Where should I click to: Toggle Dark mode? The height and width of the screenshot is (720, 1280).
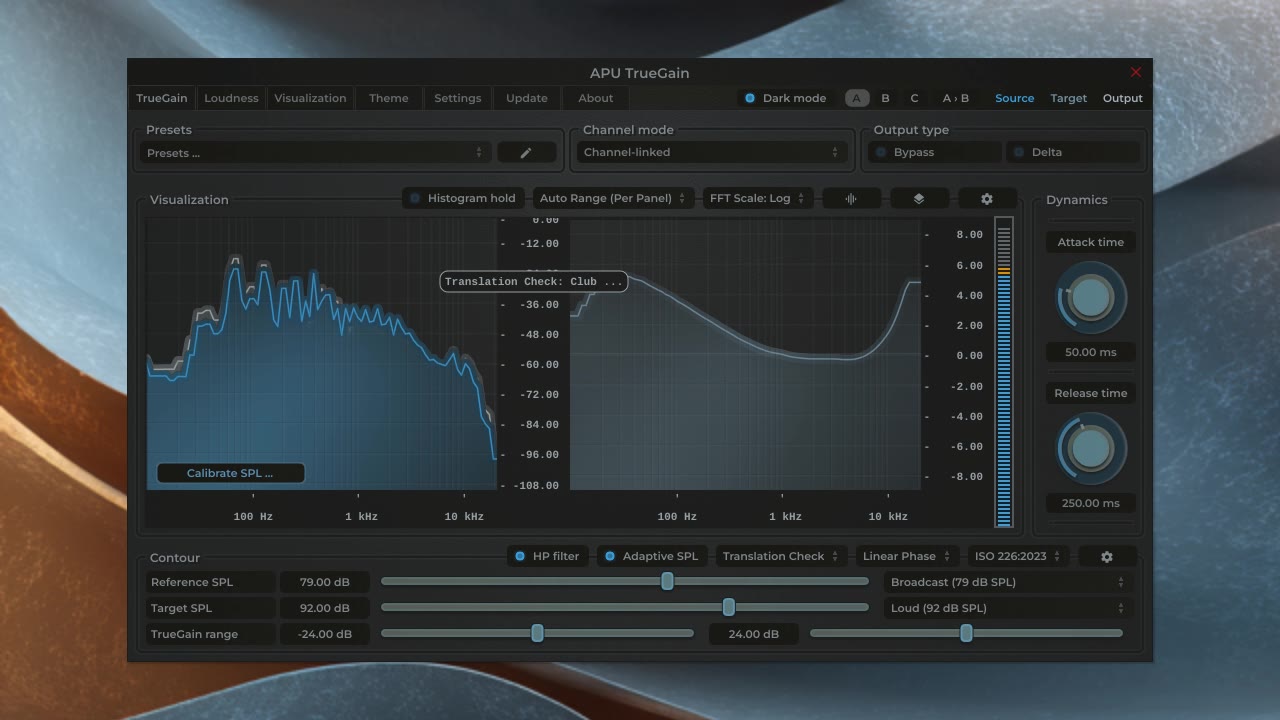pos(786,98)
